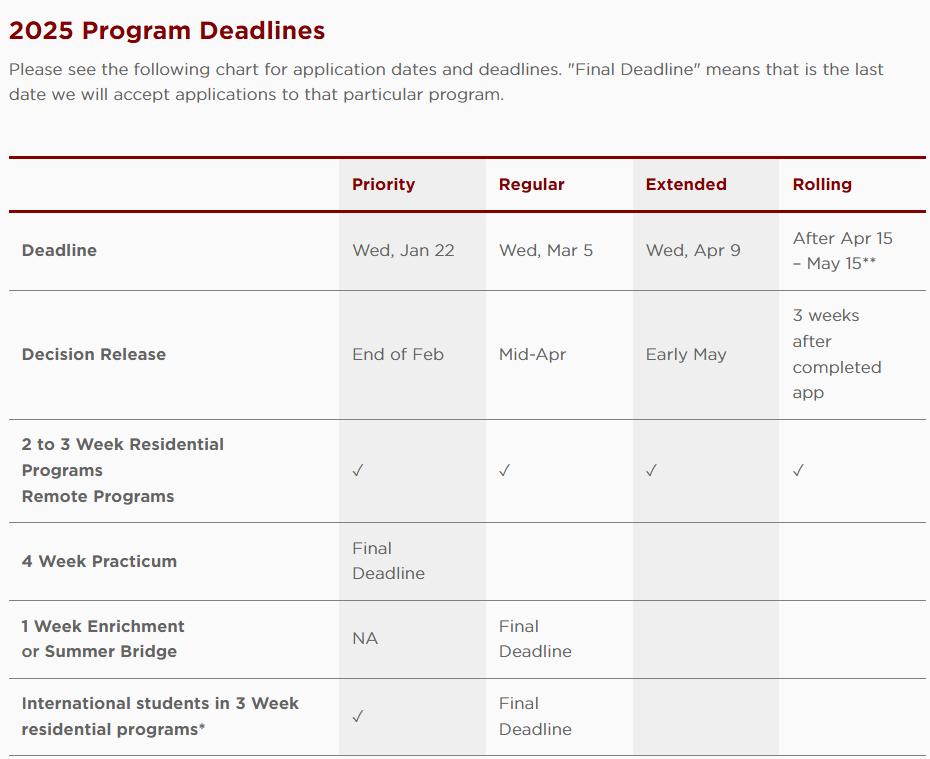930x759 pixels.
Task: Click the "Wed, Mar 5" deadline cell
Action: (546, 250)
